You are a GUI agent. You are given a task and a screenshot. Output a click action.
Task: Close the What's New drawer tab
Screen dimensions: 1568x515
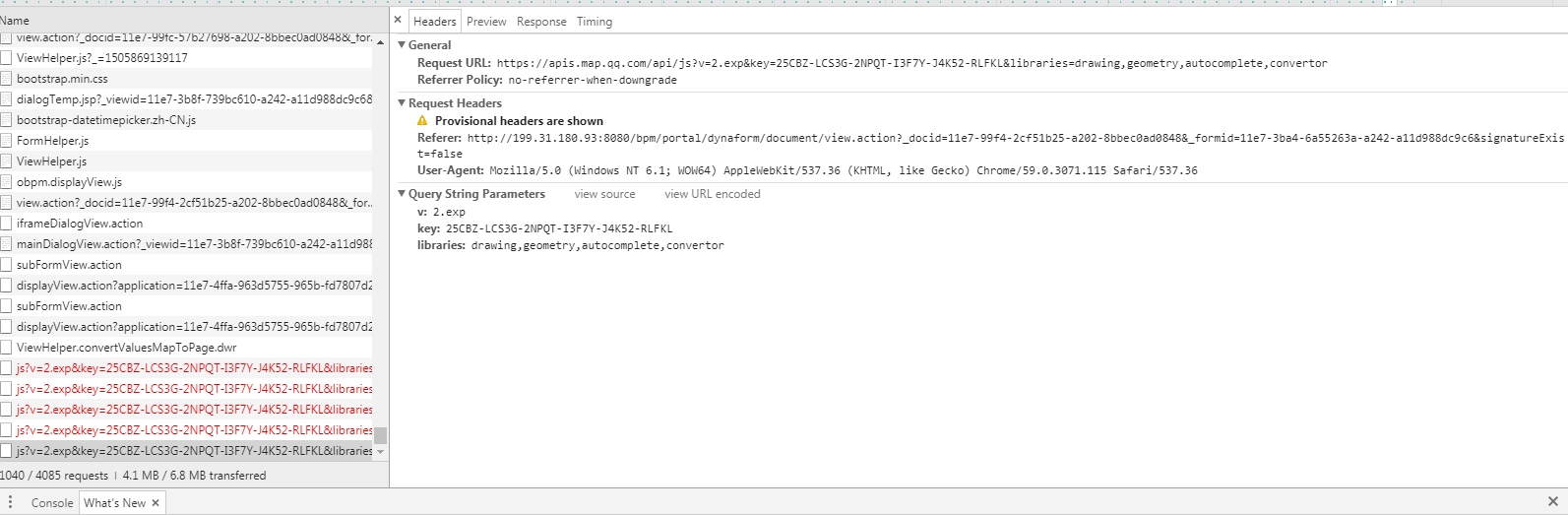point(156,503)
